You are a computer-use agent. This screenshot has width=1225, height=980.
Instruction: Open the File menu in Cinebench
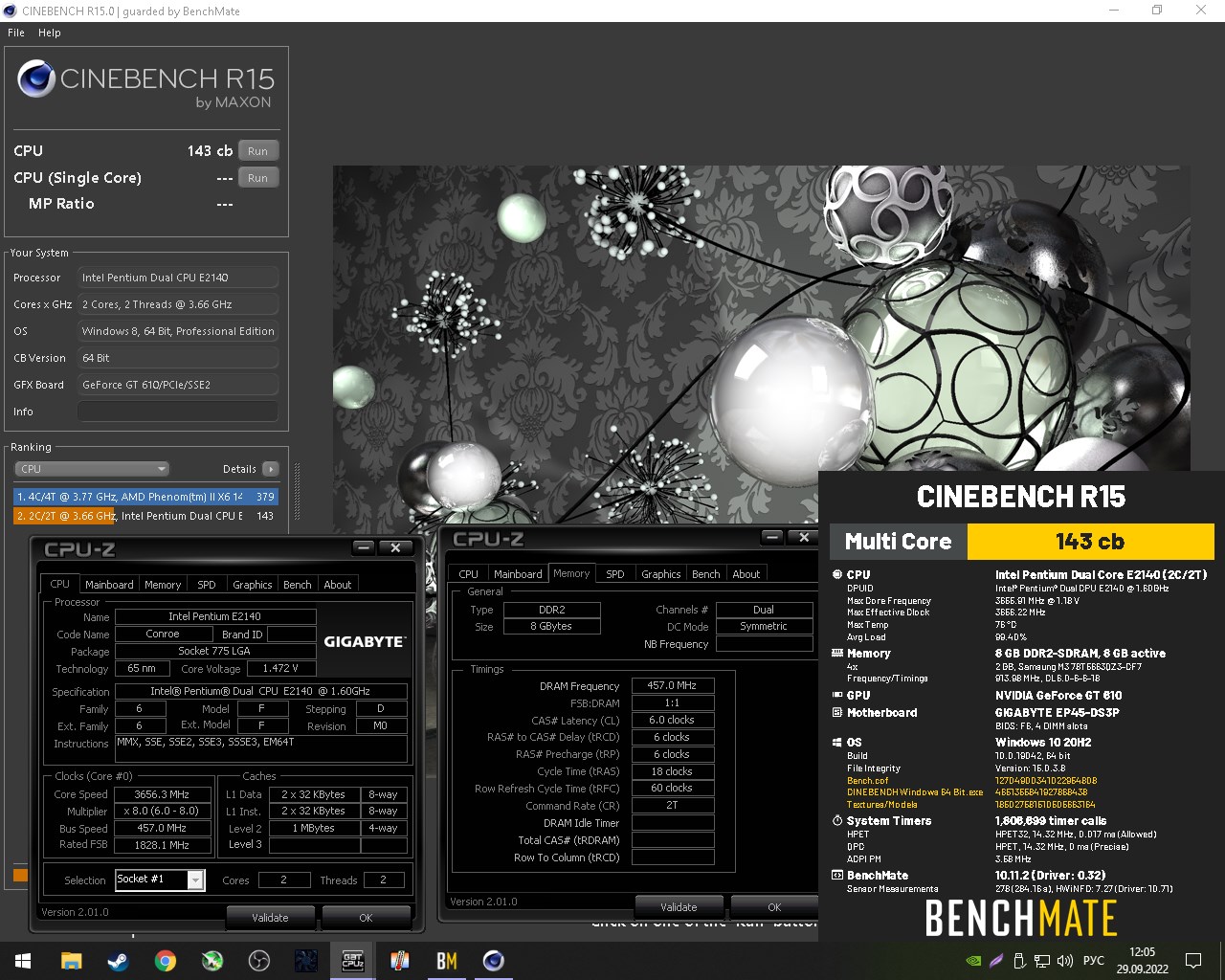16,33
